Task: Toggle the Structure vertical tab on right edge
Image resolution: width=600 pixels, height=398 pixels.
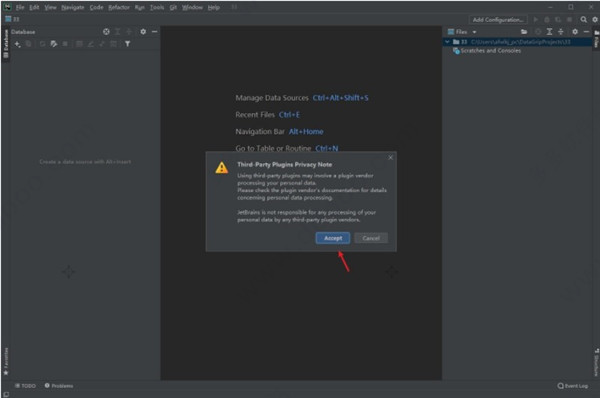Action: [x=596, y=362]
